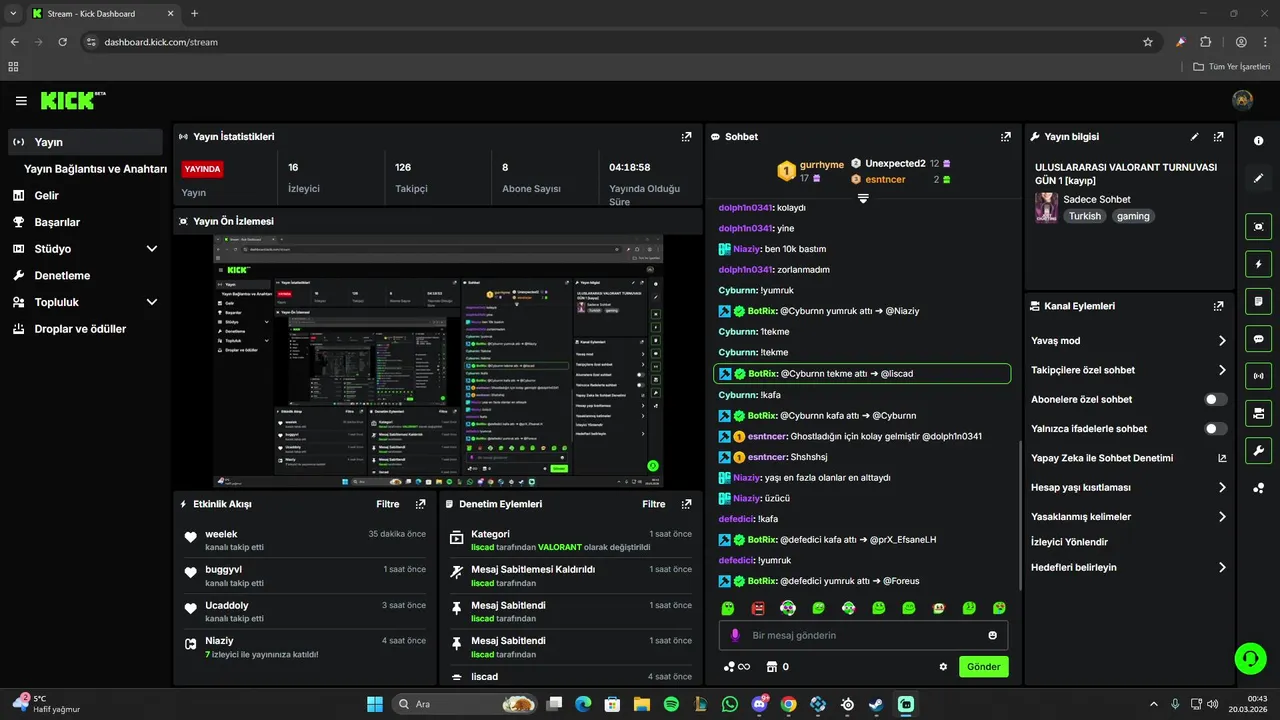
Task: Click the gaming tag in stream info
Action: coord(1133,216)
